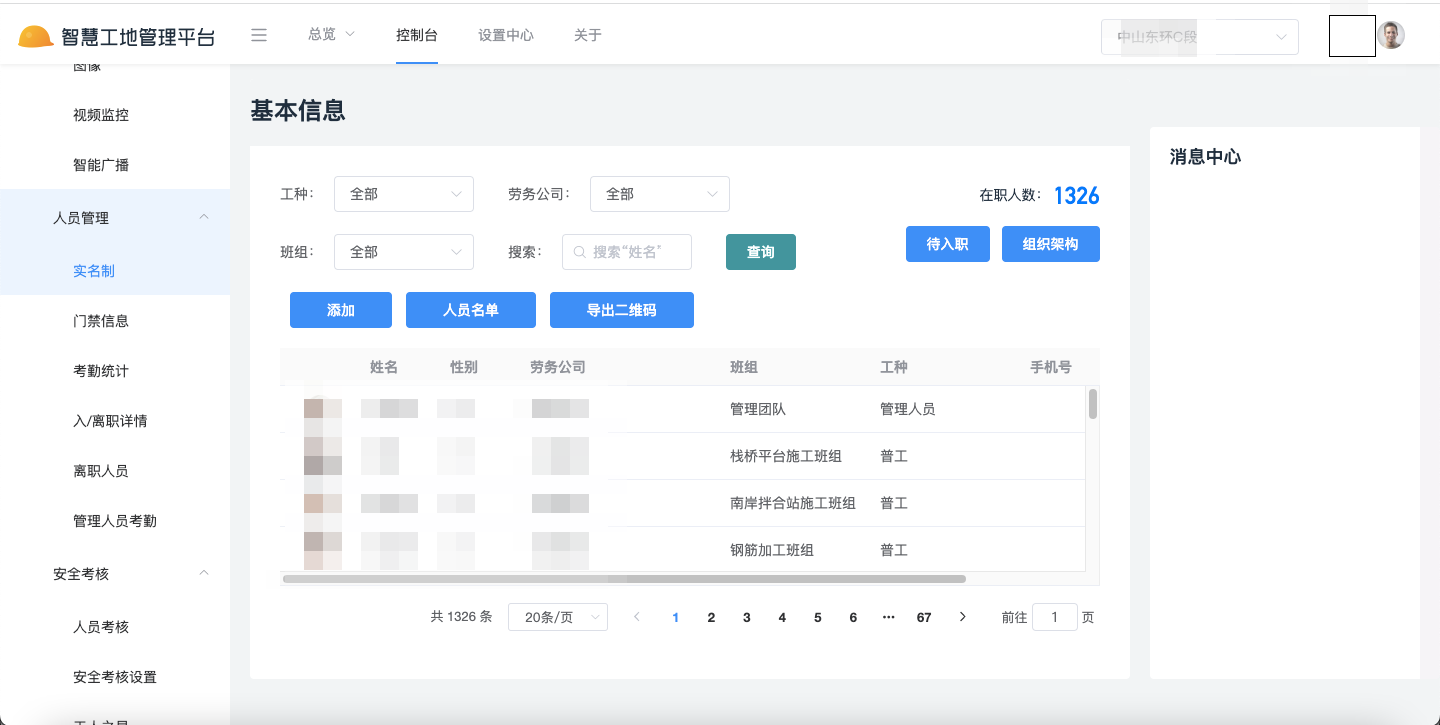Go to page 6
Image resolution: width=1440 pixels, height=725 pixels.
(x=853, y=617)
